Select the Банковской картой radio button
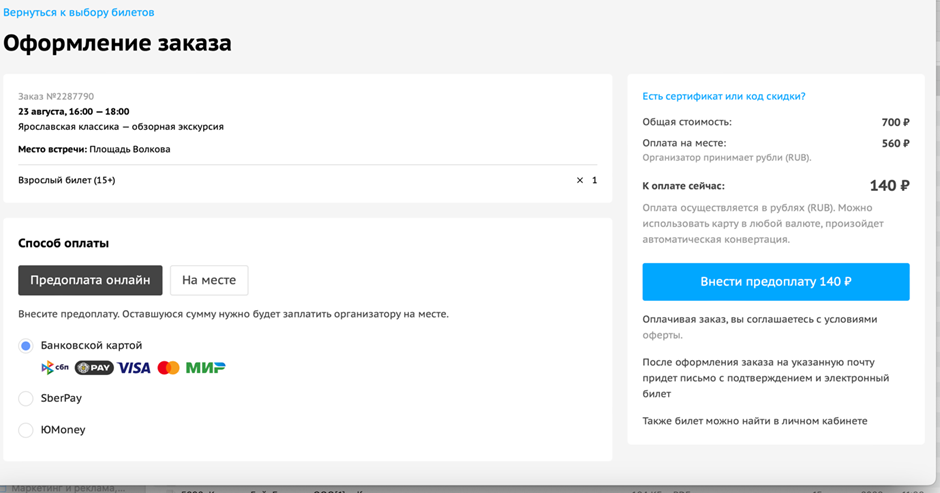 click(x=26, y=346)
